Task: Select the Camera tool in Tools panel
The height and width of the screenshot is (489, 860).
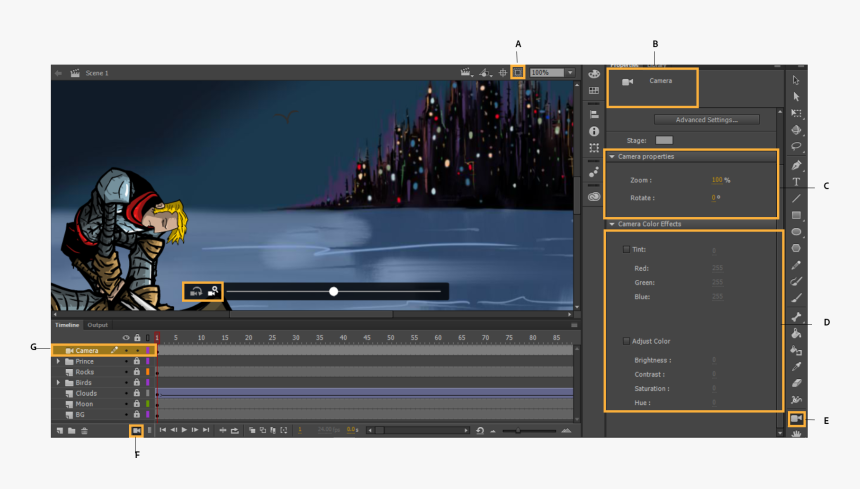Action: coord(796,419)
